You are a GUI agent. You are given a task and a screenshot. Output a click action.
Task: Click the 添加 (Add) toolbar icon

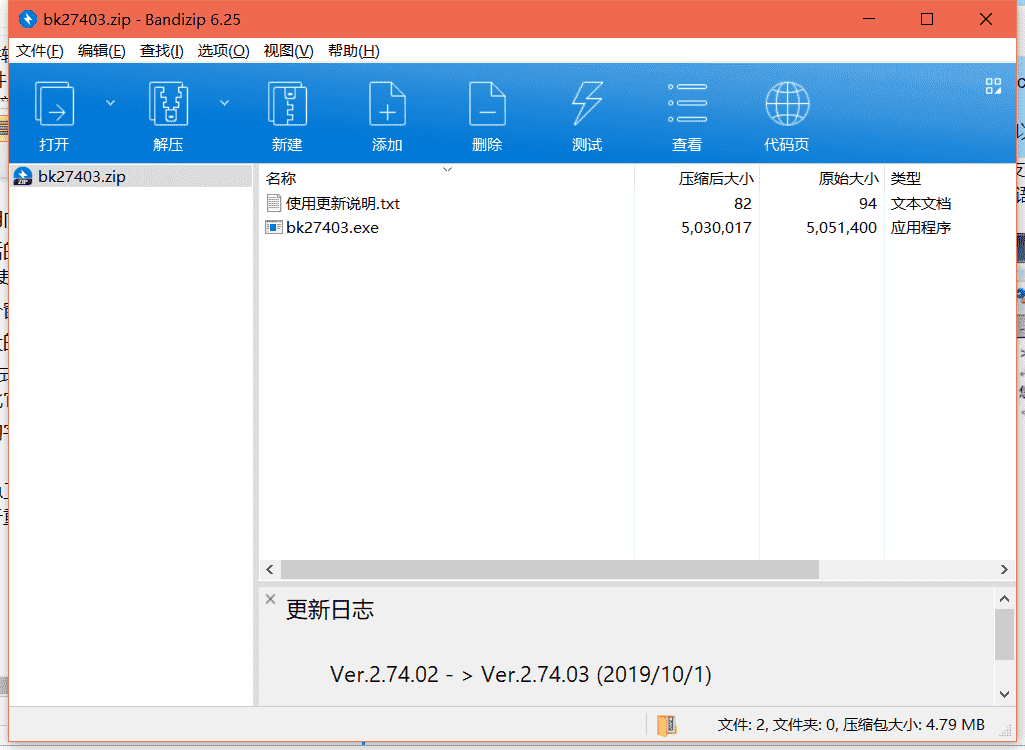tap(387, 103)
